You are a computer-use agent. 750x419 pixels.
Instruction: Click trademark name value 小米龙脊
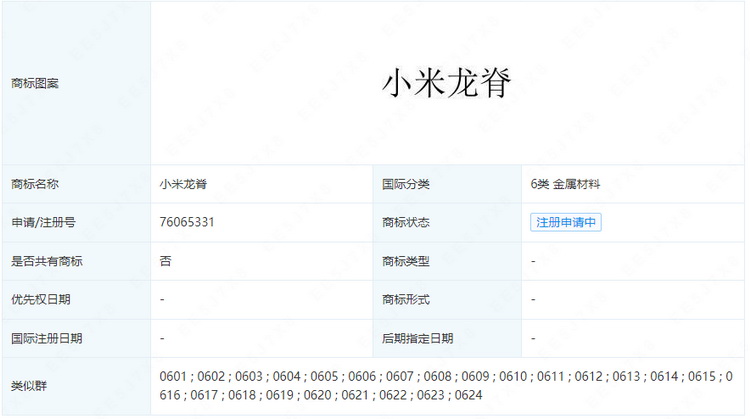pos(183,184)
